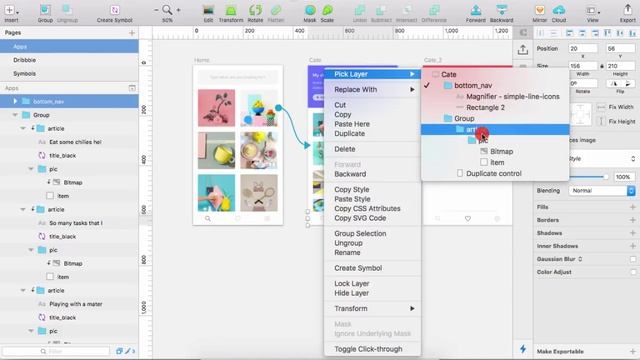Click the Forward toolbar icon
Screen dimensions: 640x360
tap(476, 13)
